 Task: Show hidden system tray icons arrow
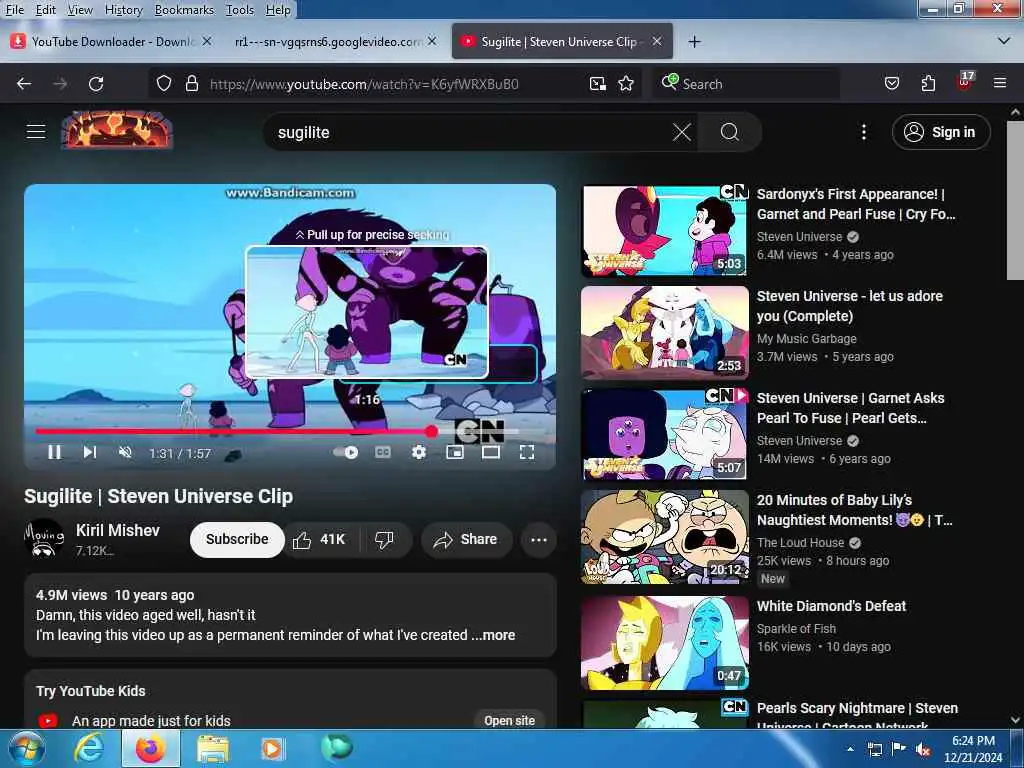851,749
